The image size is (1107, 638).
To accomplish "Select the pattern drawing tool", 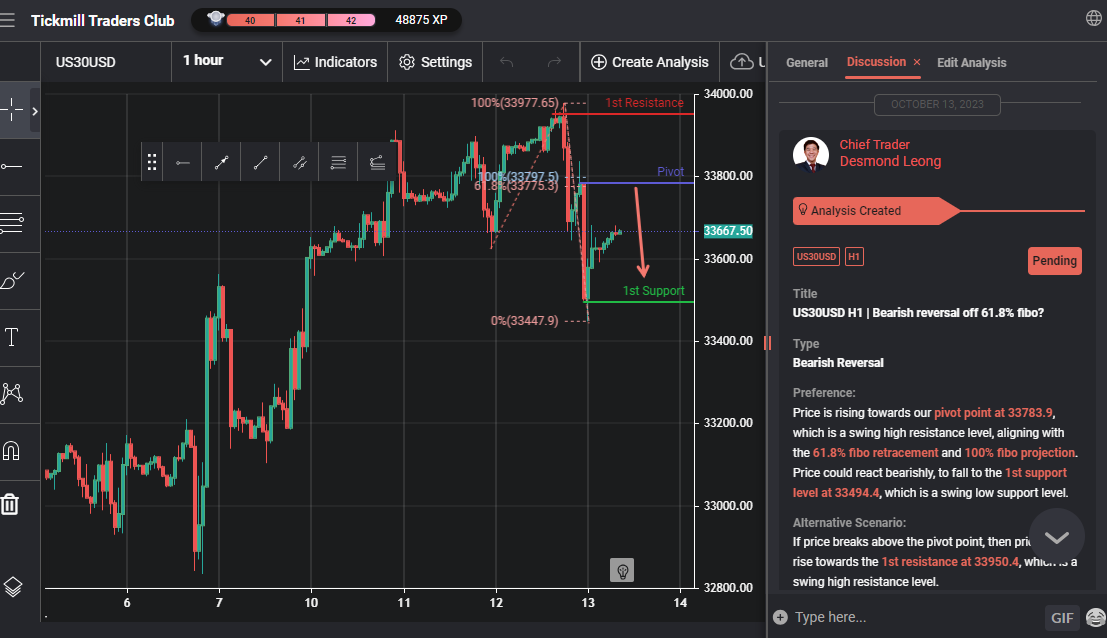I will [12, 394].
